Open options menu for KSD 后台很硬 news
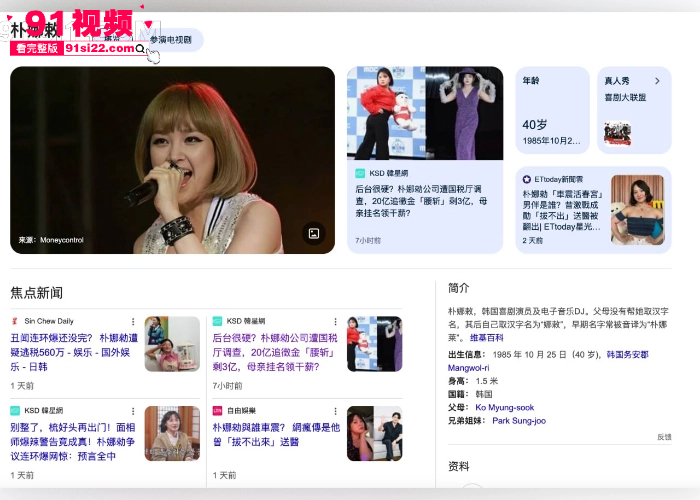This screenshot has width=700, height=500. [335, 321]
